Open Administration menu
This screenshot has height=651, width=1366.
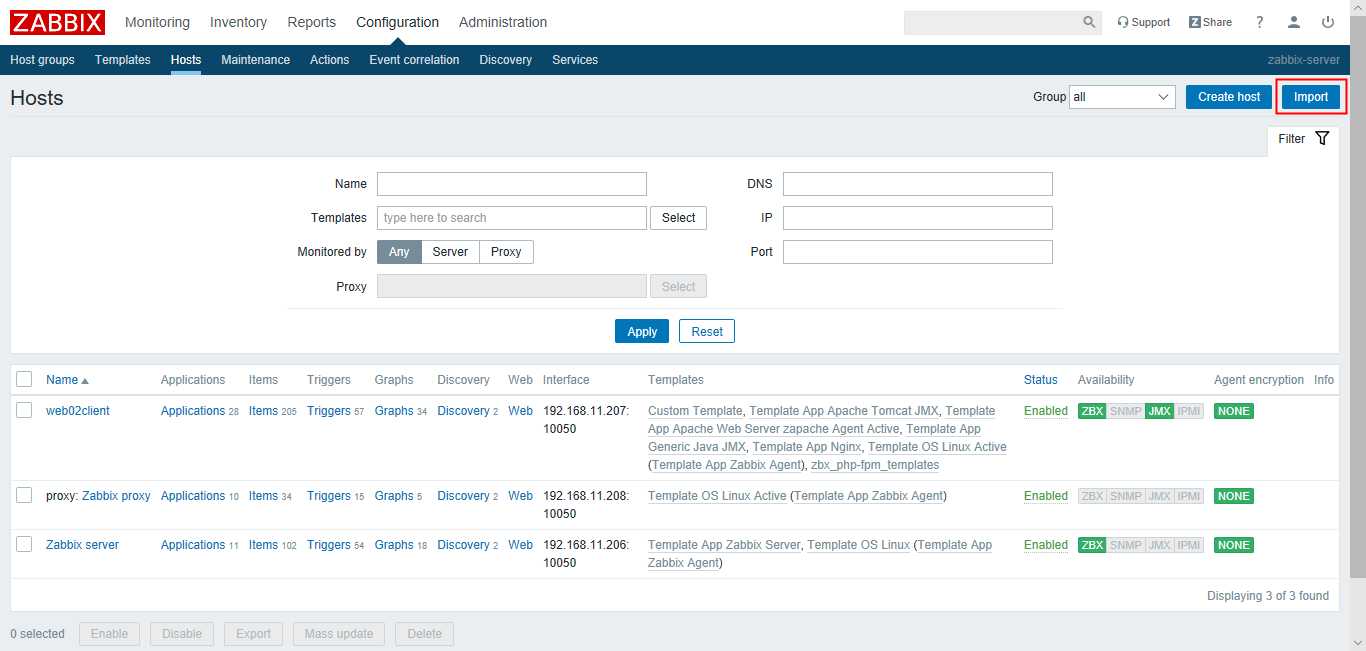pos(503,22)
